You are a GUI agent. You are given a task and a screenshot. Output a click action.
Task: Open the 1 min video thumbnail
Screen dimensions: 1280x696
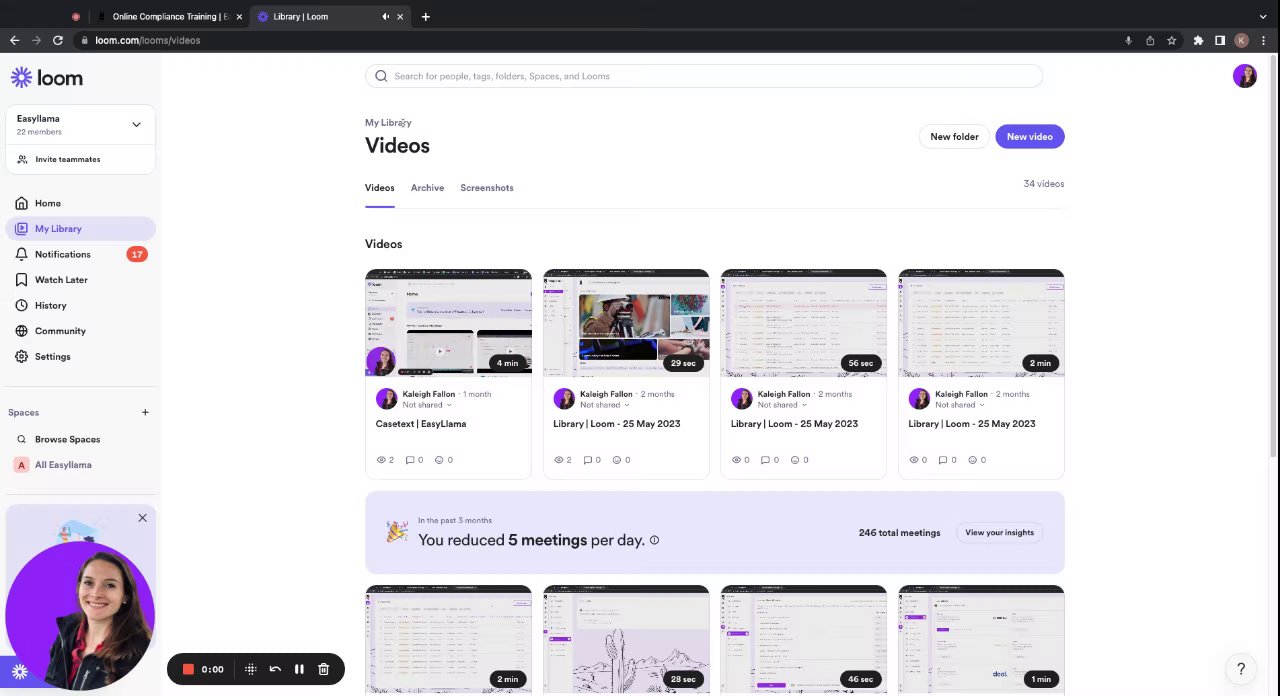[x=981, y=639]
